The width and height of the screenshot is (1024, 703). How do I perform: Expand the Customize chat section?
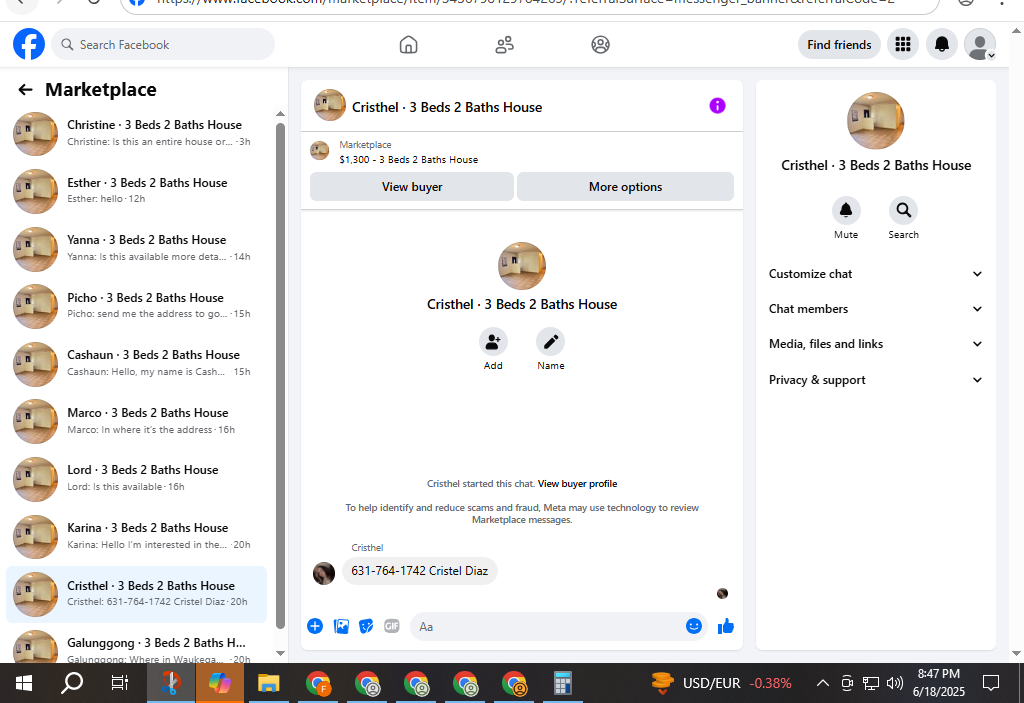click(875, 274)
